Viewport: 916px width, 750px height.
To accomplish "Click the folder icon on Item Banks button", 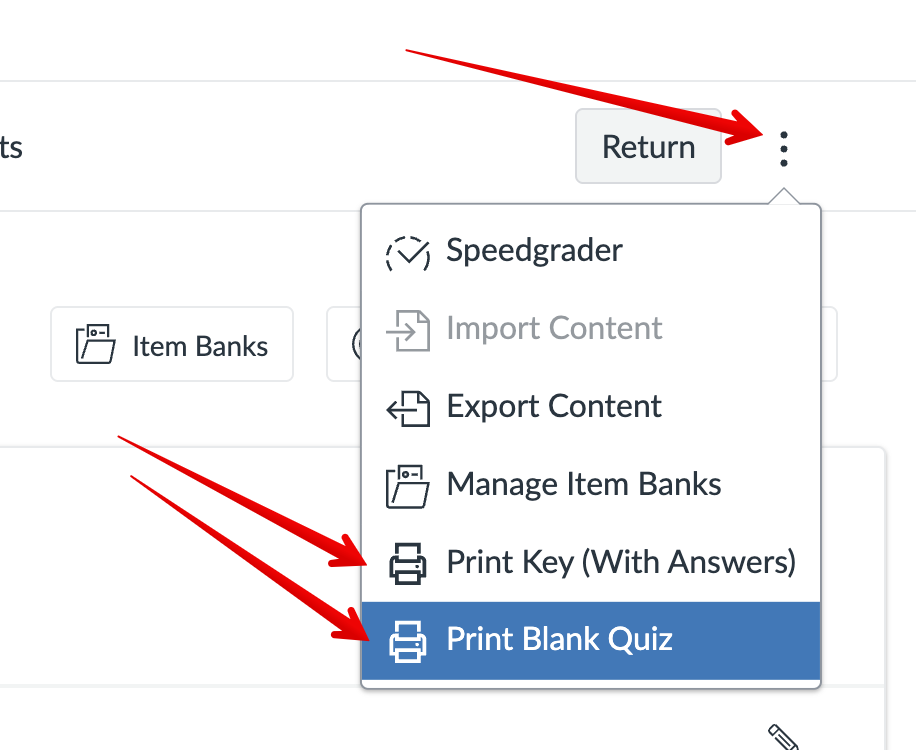I will pyautogui.click(x=96, y=346).
